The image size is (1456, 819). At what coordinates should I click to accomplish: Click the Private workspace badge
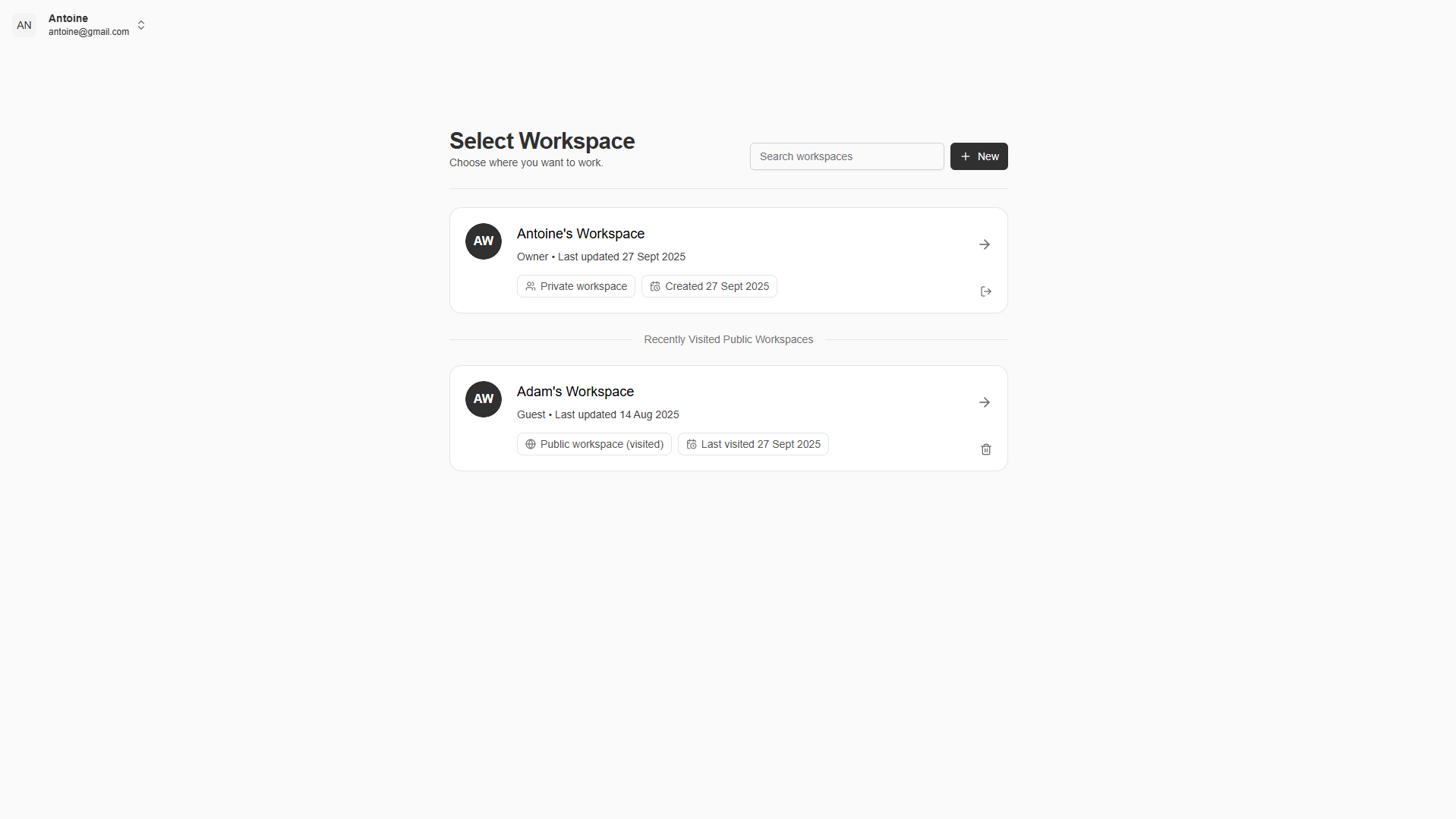[576, 286]
